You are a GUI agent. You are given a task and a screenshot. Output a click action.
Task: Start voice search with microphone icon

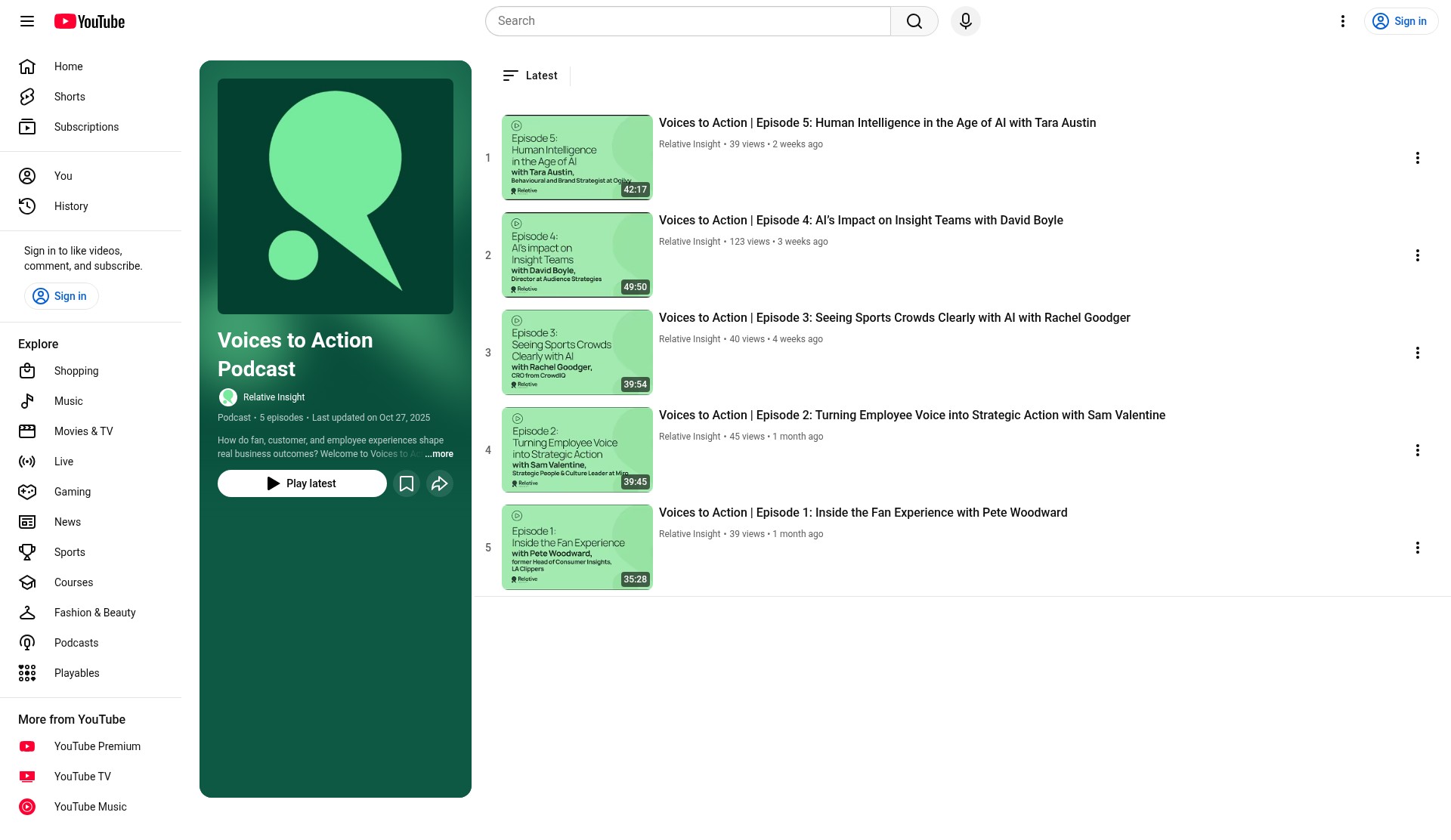[x=966, y=21]
